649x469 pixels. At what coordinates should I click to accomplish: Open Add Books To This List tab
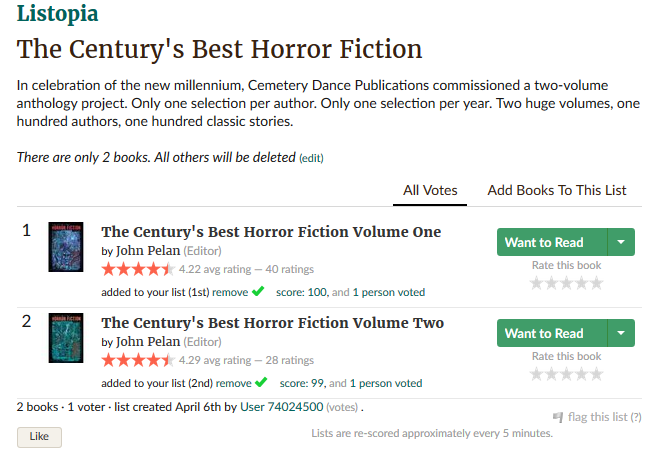pos(557,190)
